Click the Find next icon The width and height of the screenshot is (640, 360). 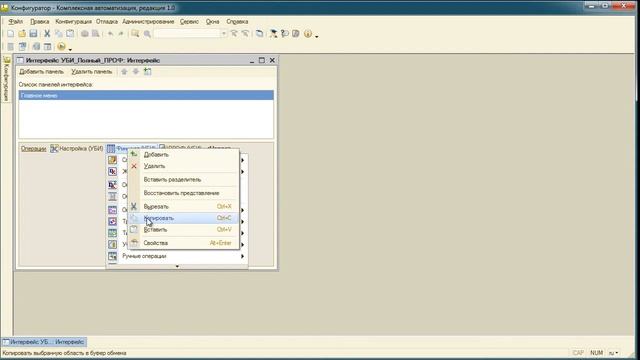(234, 34)
